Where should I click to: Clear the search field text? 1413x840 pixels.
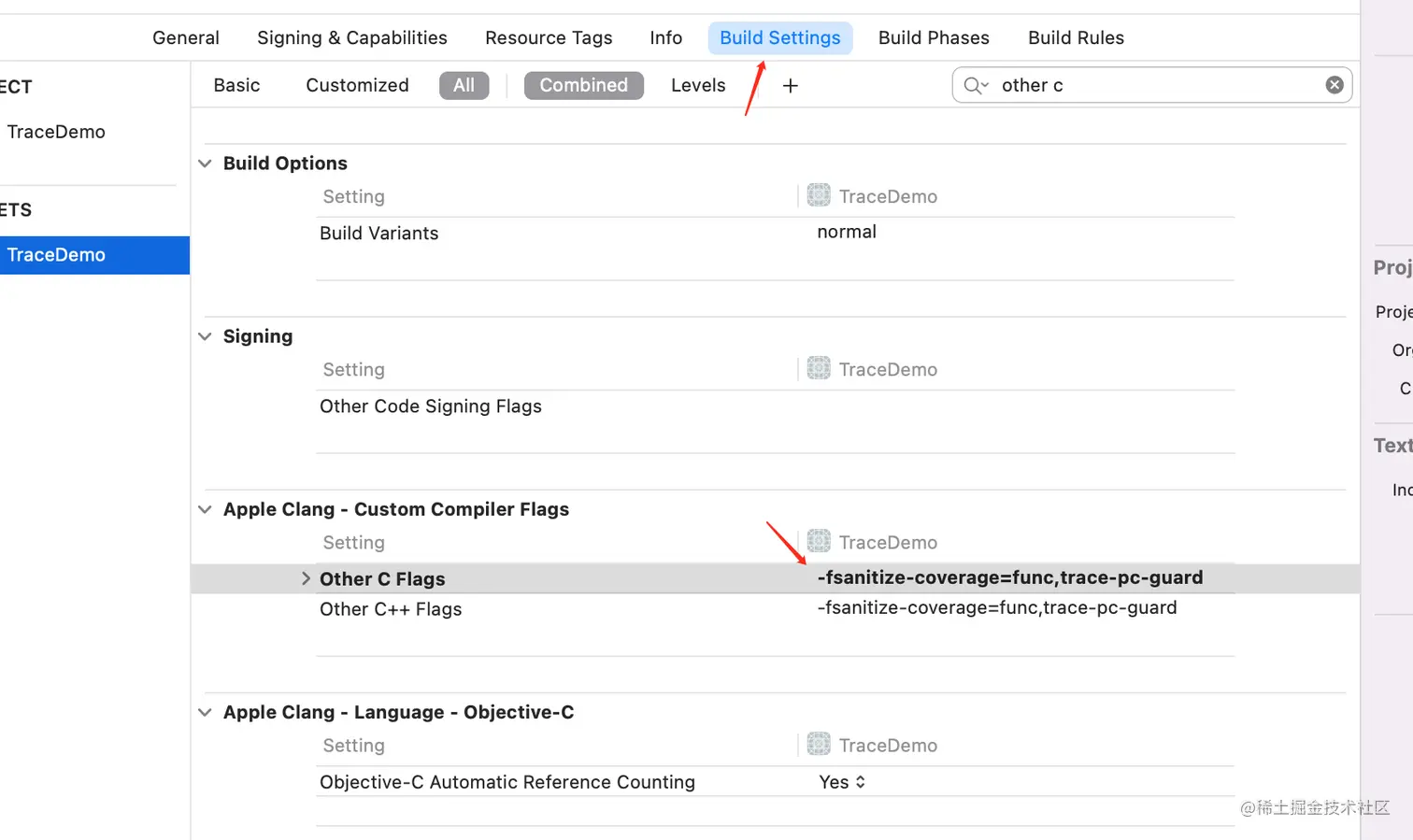(1334, 85)
